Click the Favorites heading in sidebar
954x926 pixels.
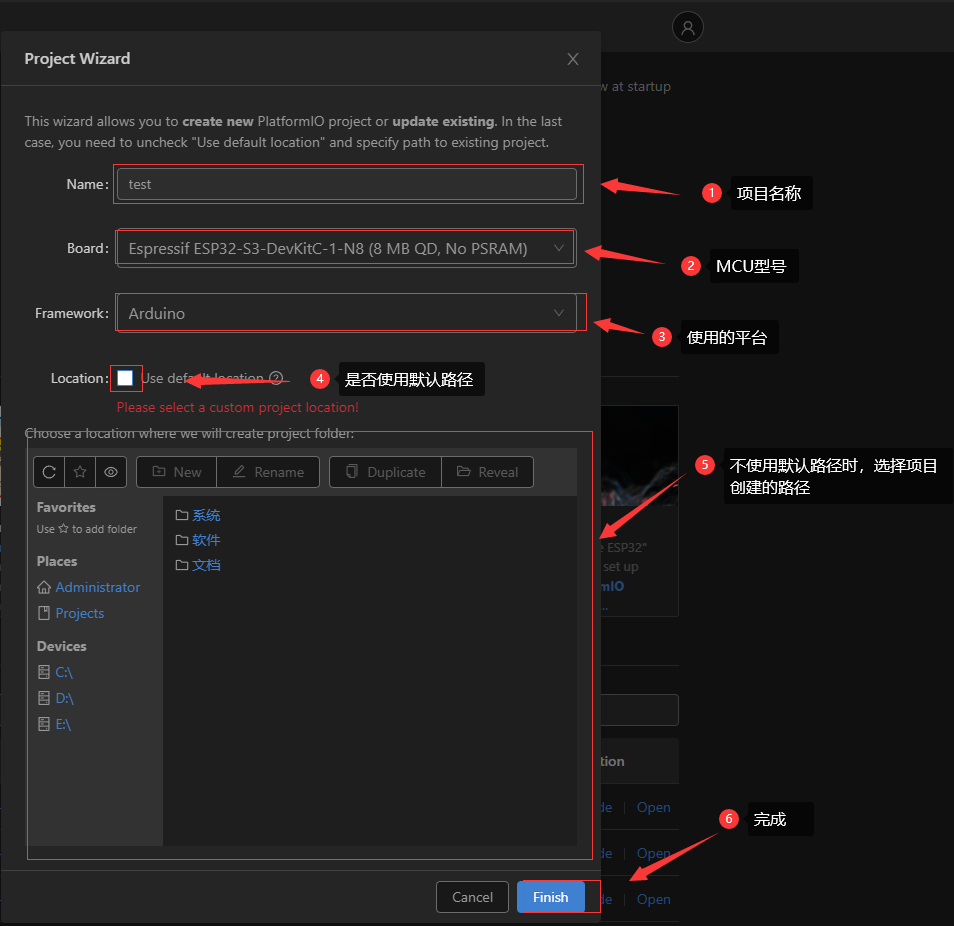pos(66,507)
